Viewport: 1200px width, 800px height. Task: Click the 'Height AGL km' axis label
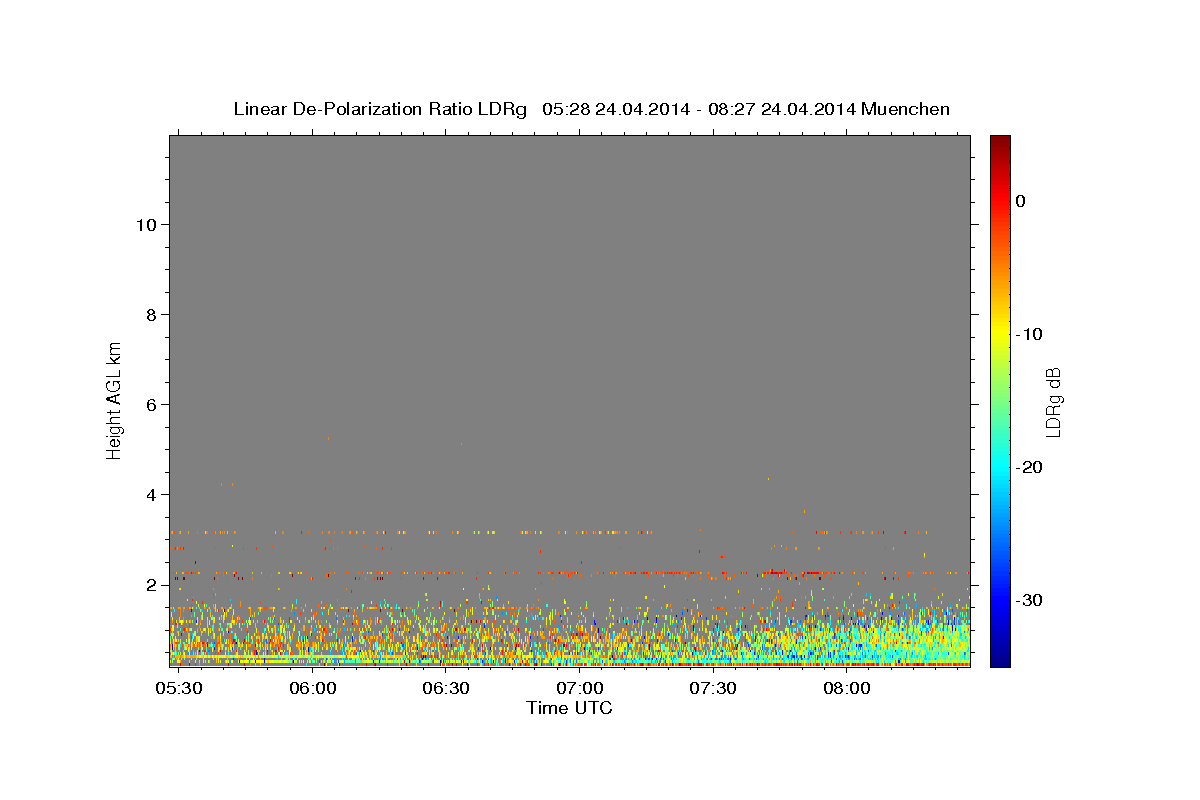click(115, 399)
